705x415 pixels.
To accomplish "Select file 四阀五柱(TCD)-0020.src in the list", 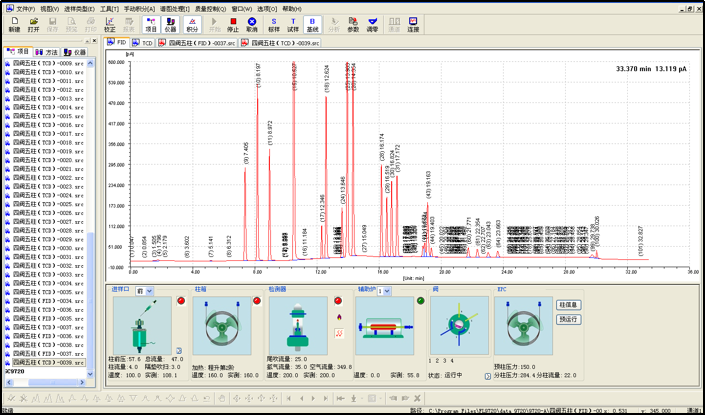I will (48, 160).
